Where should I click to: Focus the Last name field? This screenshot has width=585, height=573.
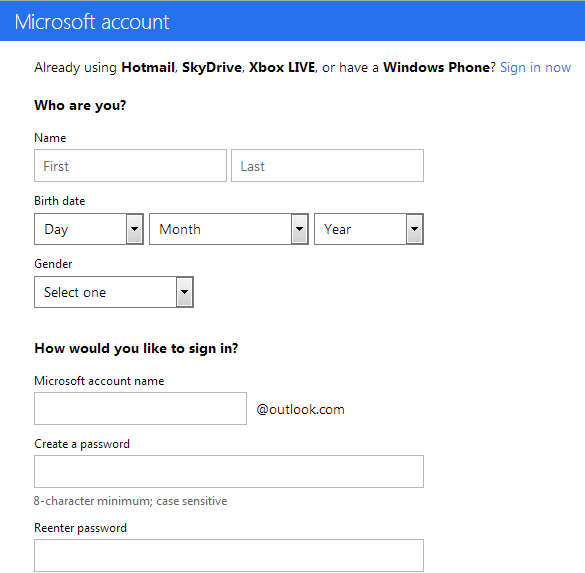tap(327, 166)
